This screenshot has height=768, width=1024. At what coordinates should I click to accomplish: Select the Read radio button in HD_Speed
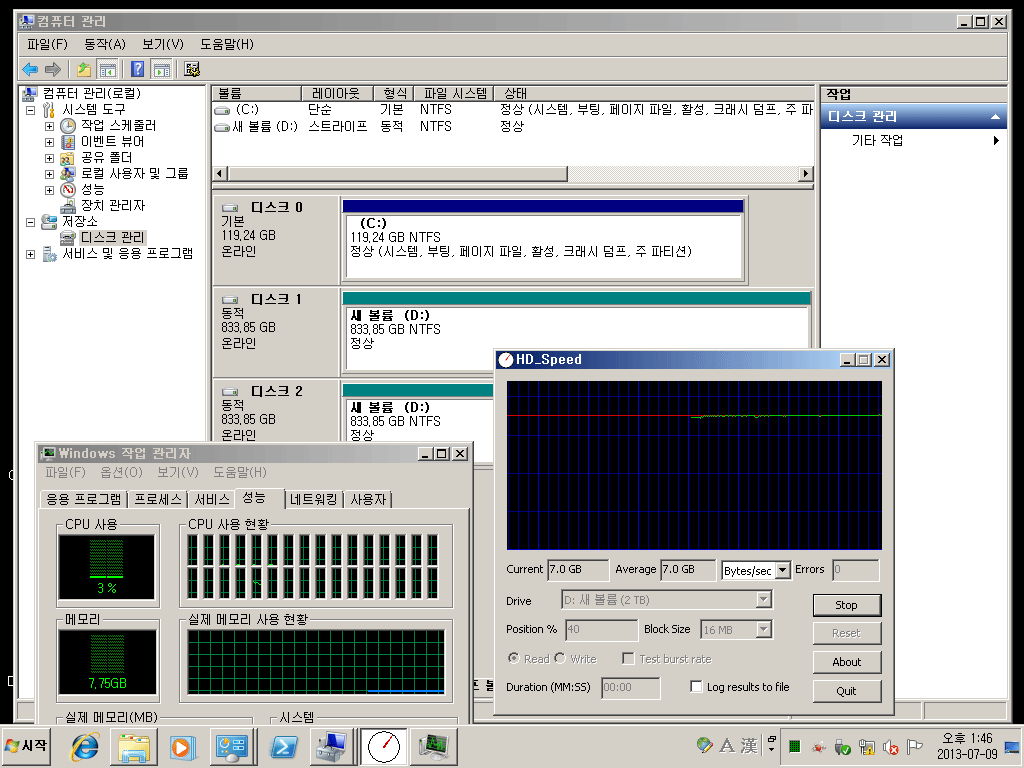[x=513, y=658]
